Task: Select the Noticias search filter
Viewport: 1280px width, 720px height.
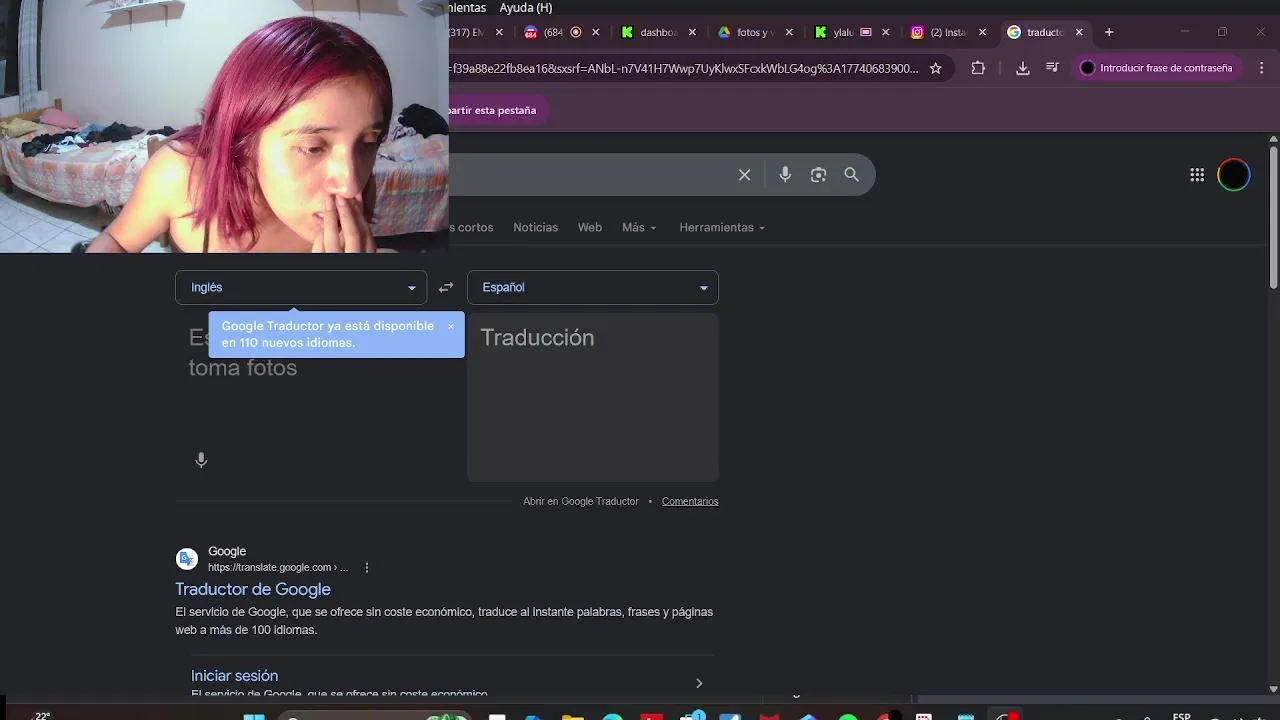Action: pos(535,227)
